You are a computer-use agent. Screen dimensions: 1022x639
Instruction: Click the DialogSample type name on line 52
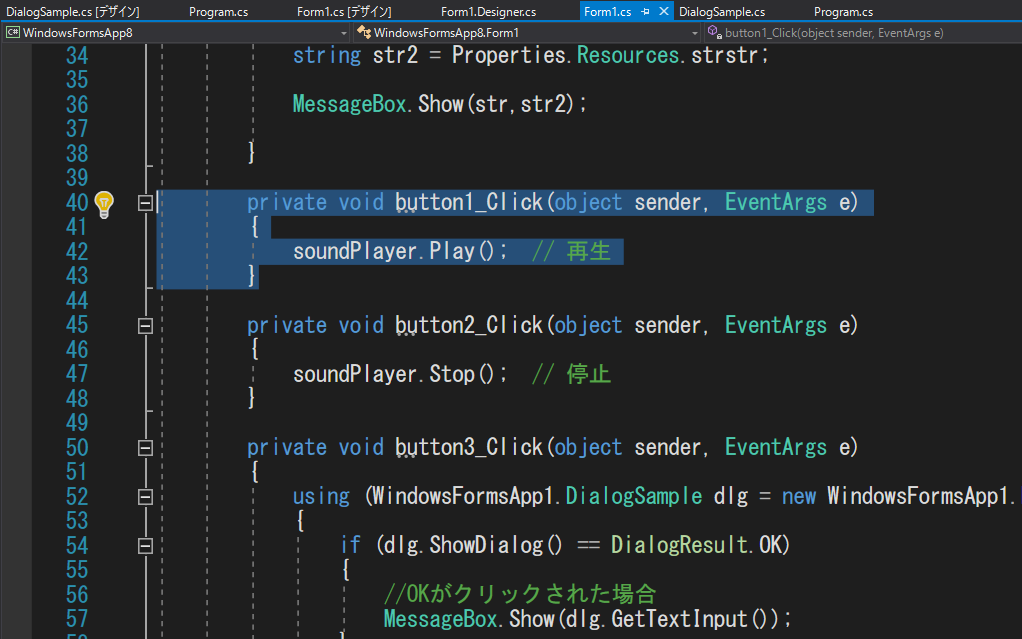coord(634,496)
